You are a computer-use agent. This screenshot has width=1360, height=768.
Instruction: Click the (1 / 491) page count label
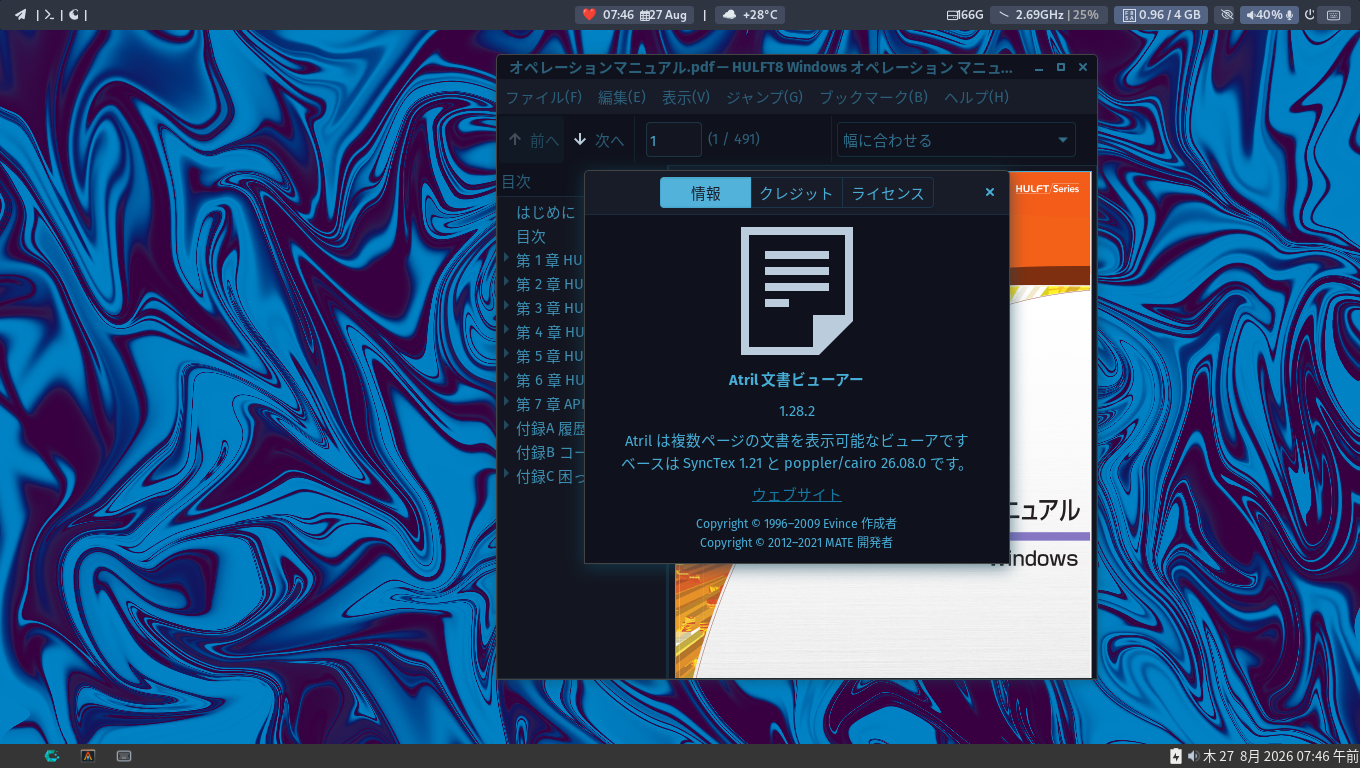(x=733, y=139)
